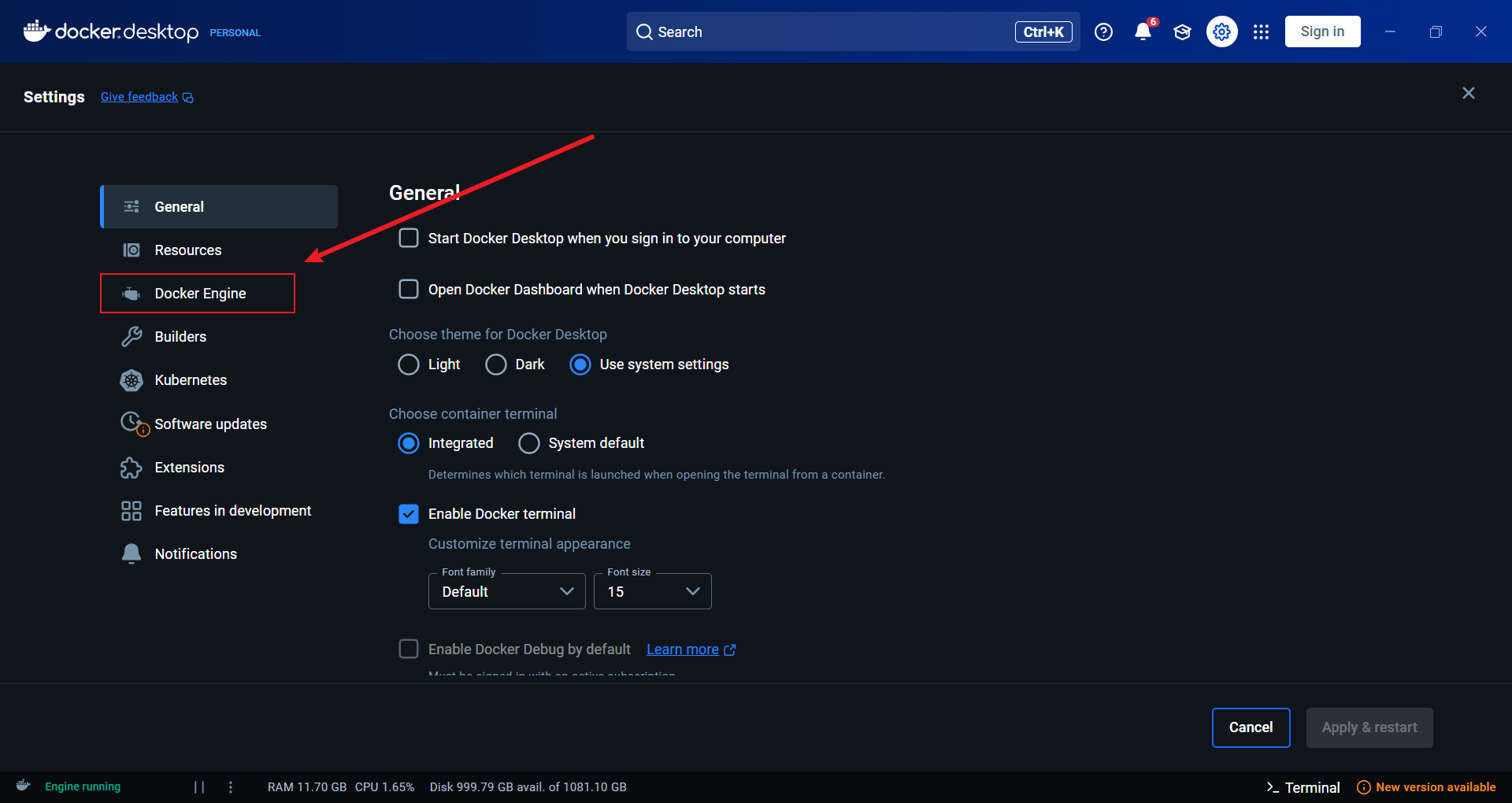This screenshot has width=1512, height=803.
Task: Click the settings gear icon
Action: click(1221, 31)
